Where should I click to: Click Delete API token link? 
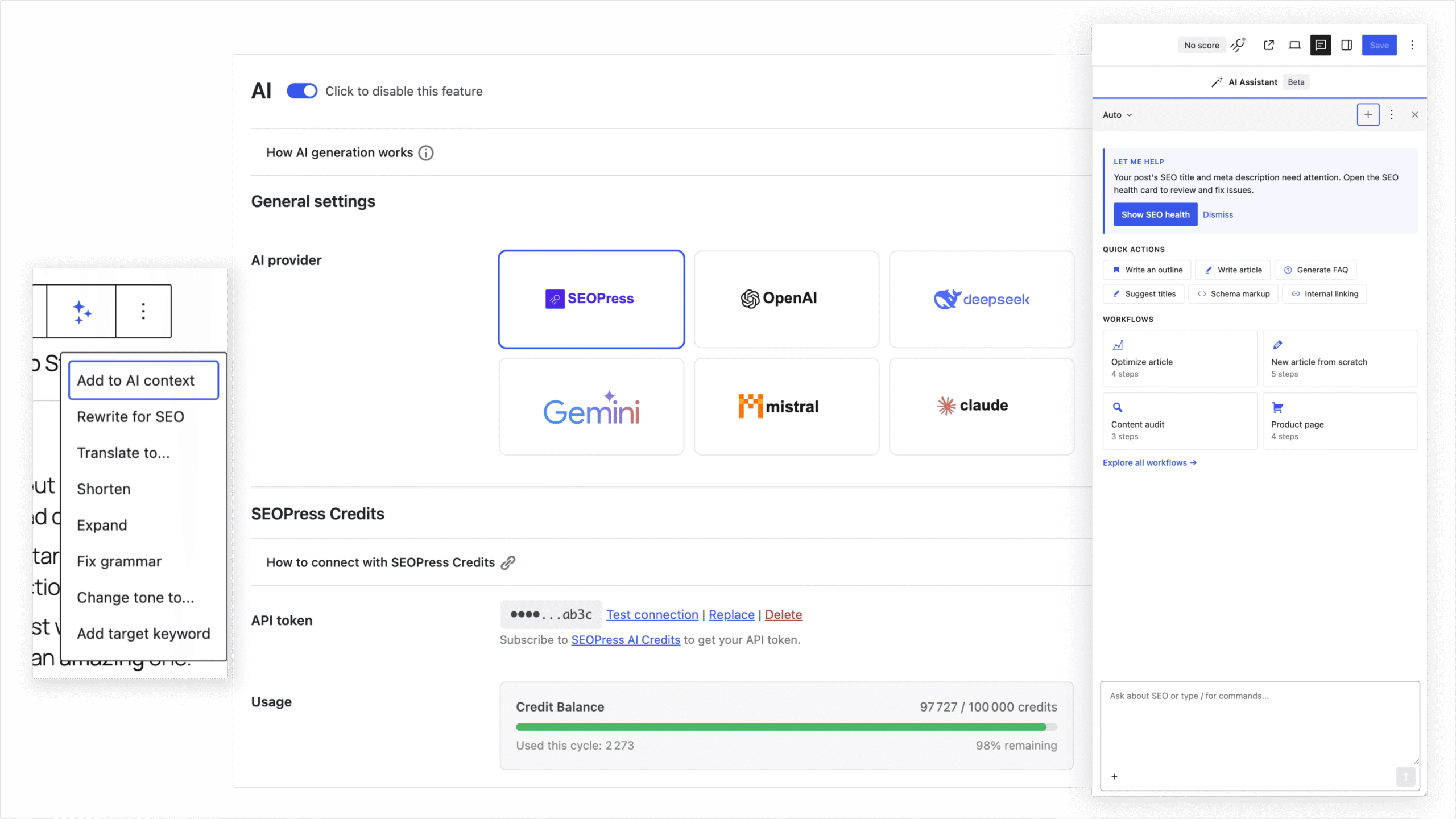[x=783, y=614]
